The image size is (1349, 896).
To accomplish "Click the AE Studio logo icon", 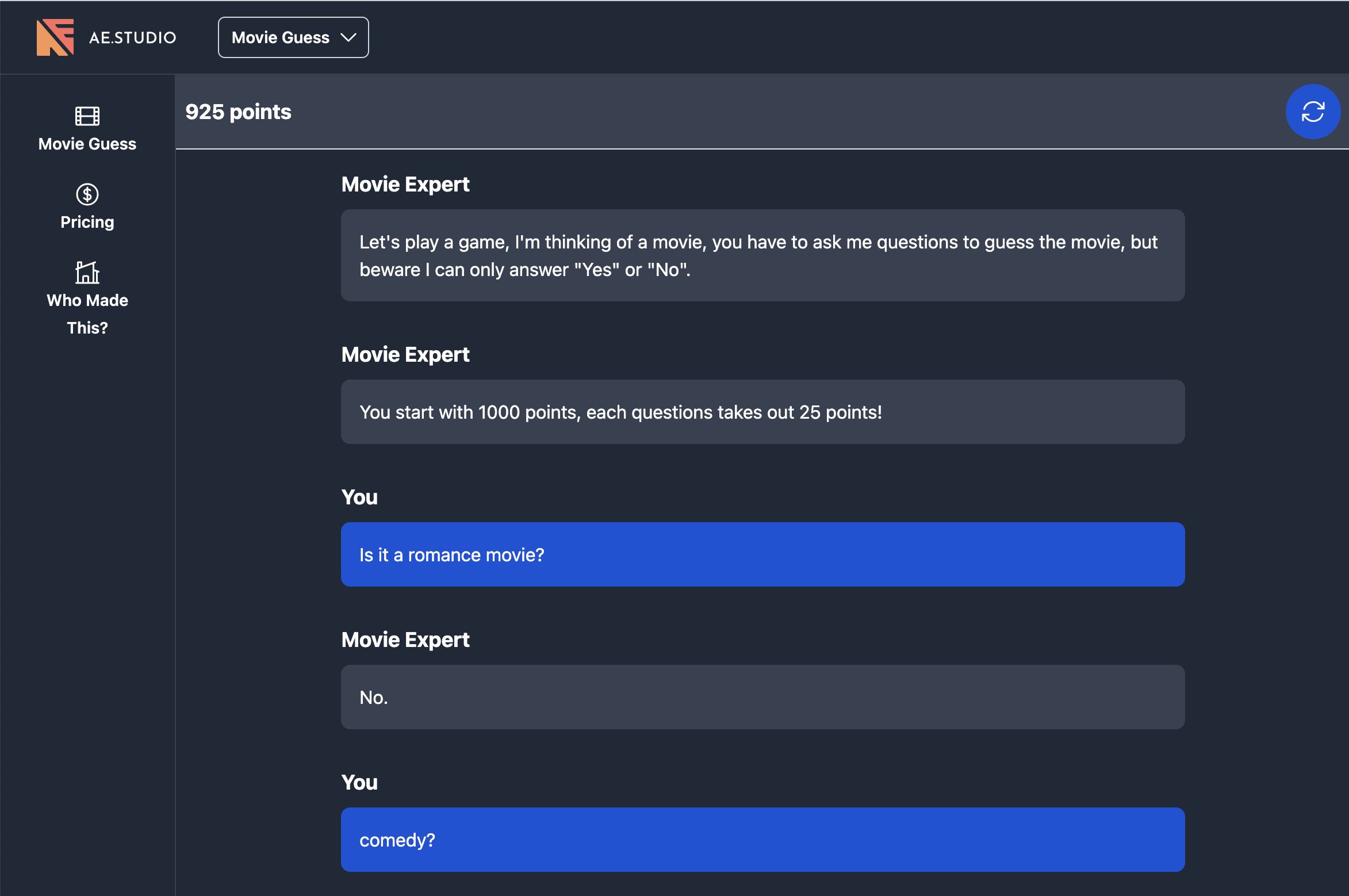I will point(55,37).
